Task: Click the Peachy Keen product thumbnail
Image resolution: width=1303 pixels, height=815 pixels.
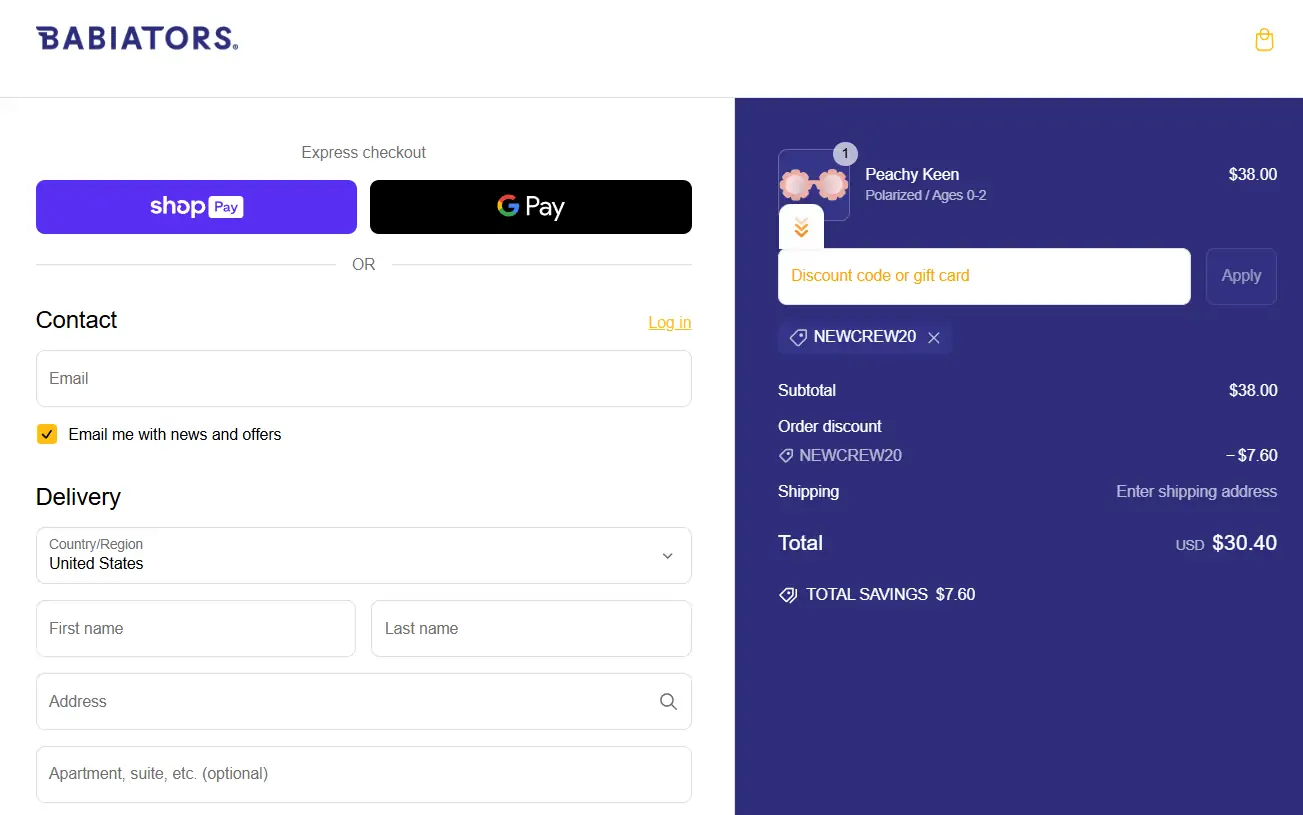Action: point(814,185)
